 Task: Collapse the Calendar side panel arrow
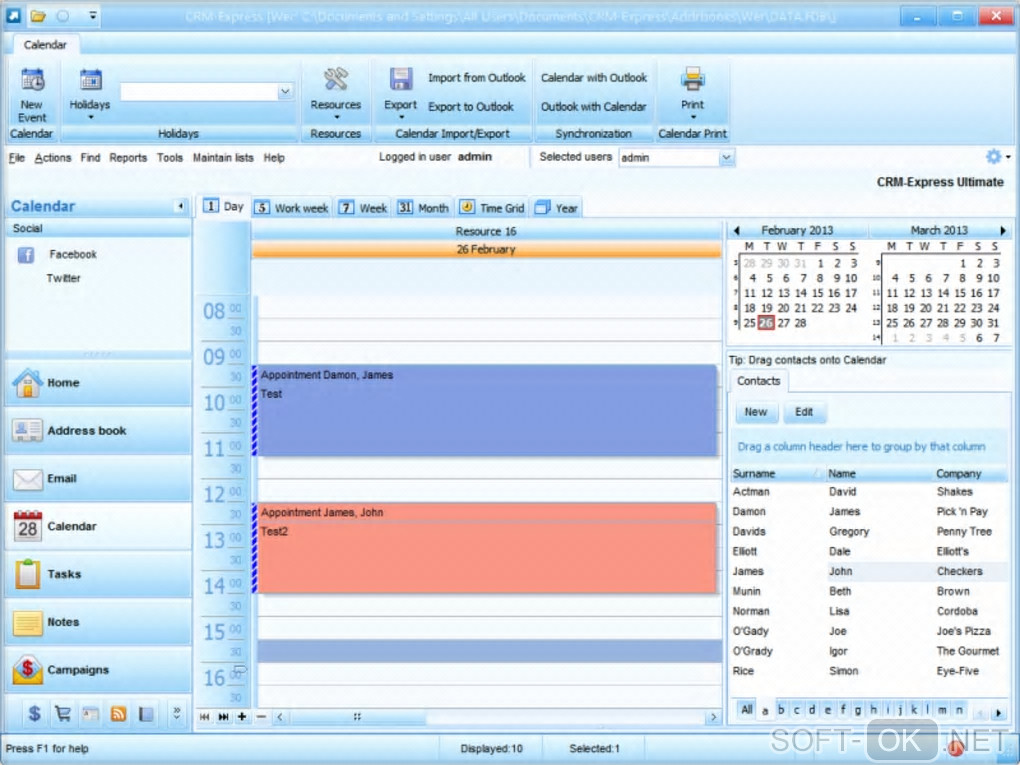pos(180,206)
